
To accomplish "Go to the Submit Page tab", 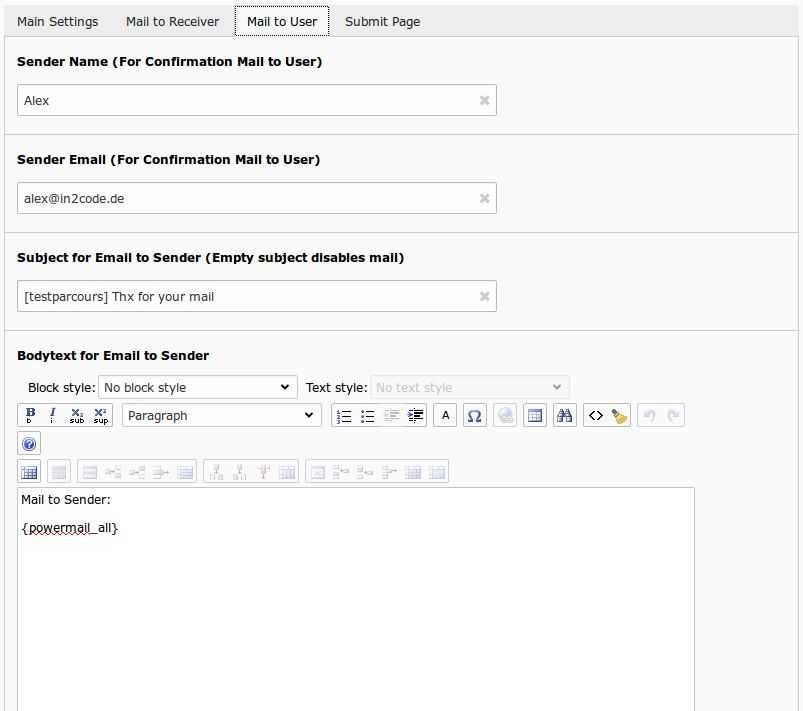I will pyautogui.click(x=382, y=22).
